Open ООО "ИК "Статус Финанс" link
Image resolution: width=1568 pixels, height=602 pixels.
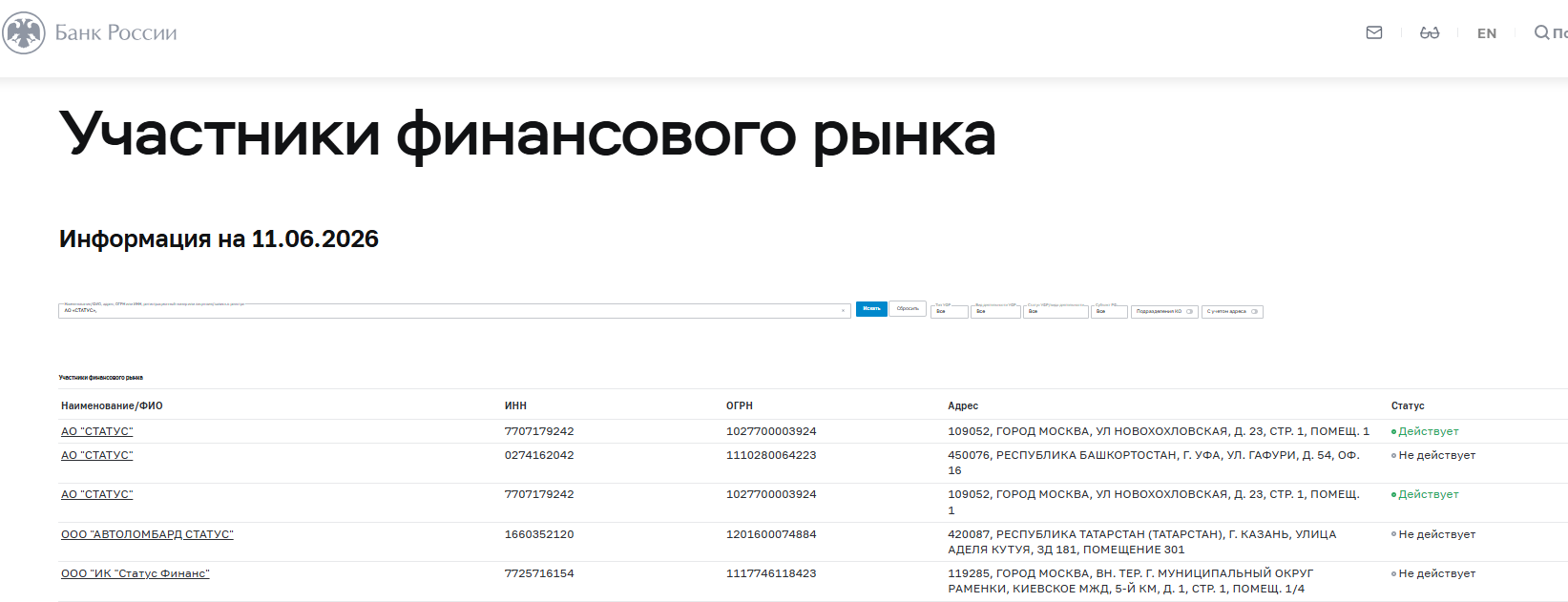pyautogui.click(x=136, y=573)
